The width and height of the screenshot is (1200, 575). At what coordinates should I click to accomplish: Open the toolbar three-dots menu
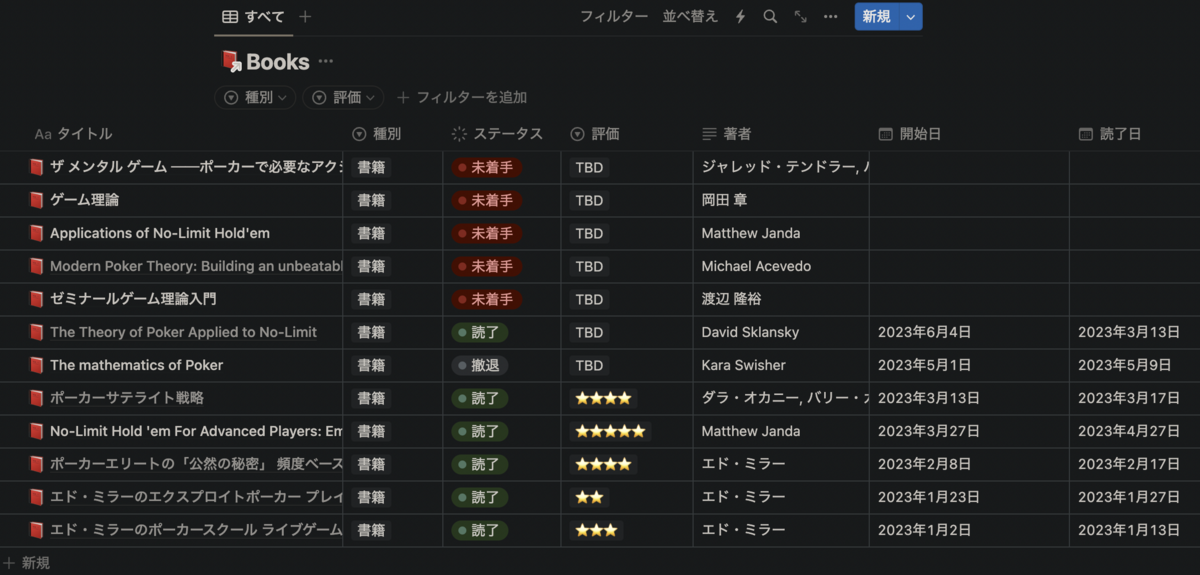click(830, 17)
